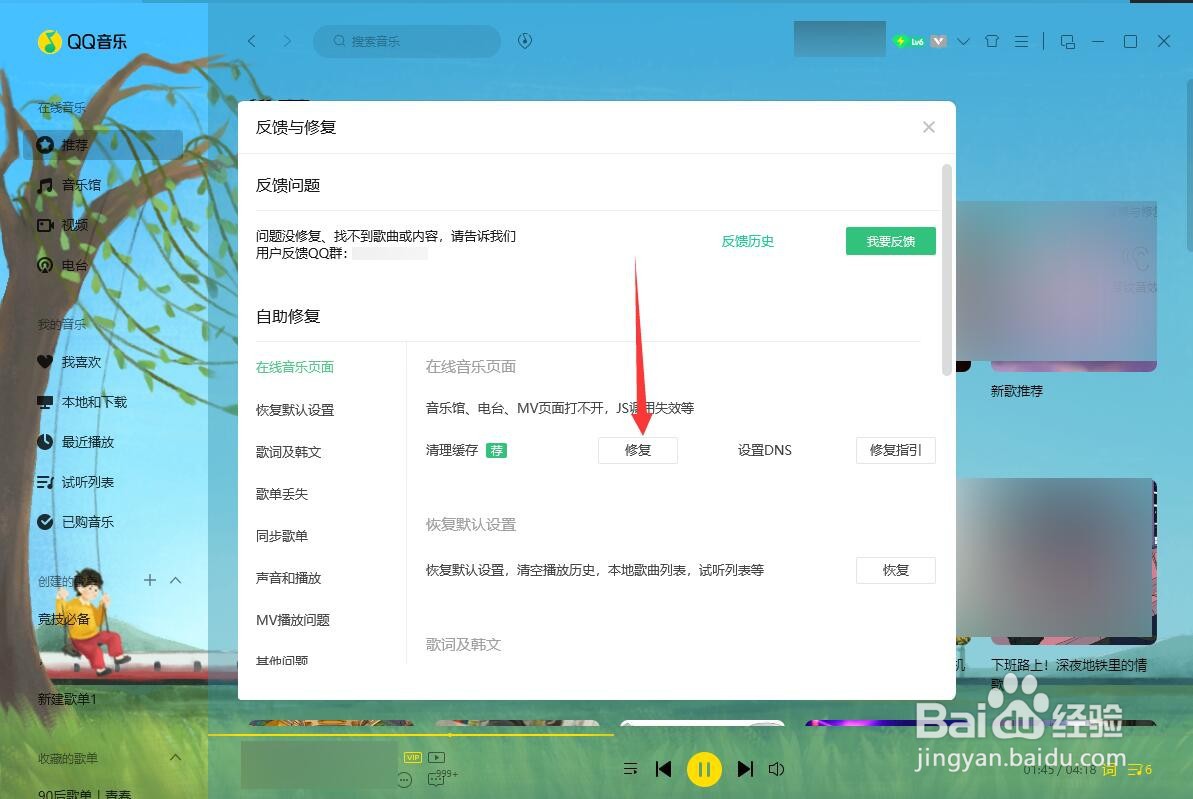Screen dimensions: 1193x799
Task: View the 已购音乐 purchased music list
Action: click(45, 521)
